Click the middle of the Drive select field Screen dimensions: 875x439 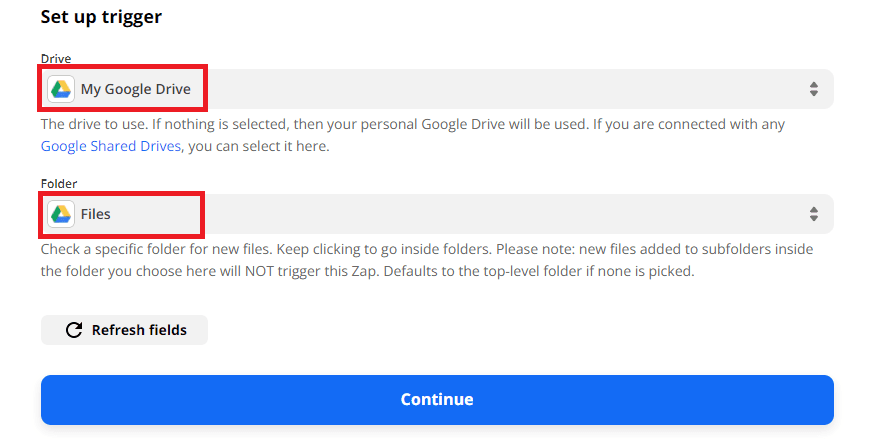click(x=437, y=89)
